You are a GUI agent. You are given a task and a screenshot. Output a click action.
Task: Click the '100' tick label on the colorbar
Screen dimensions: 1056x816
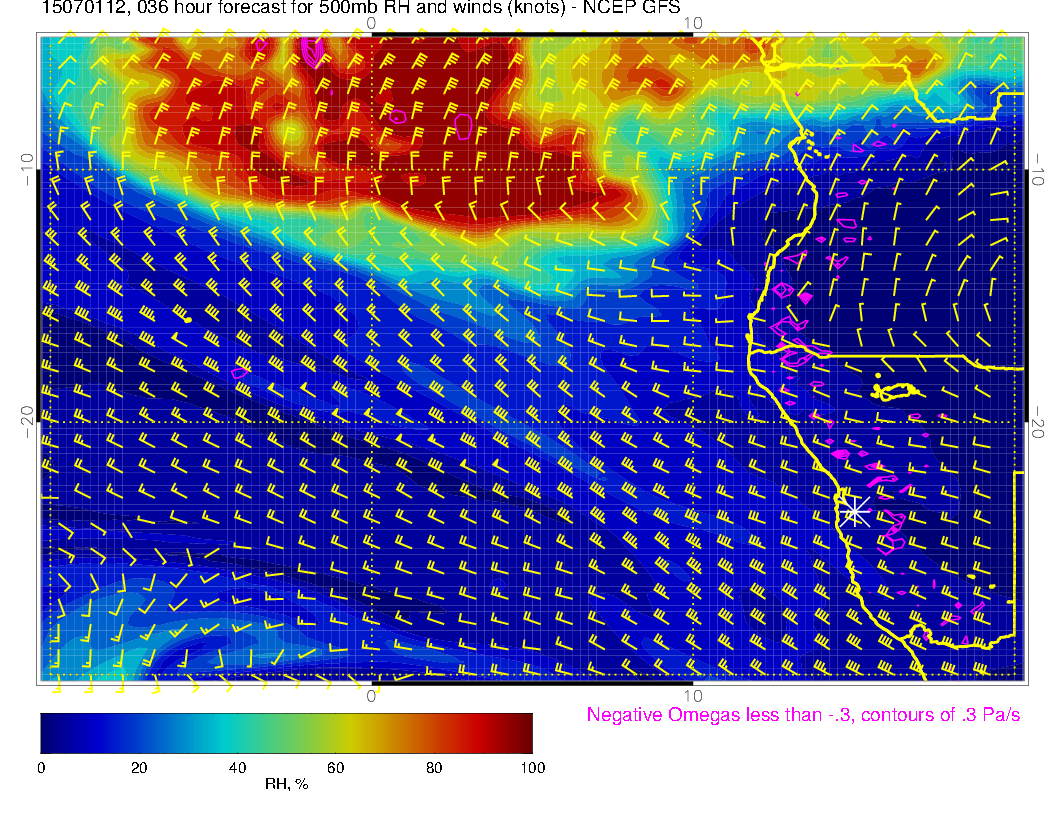pyautogui.click(x=533, y=768)
